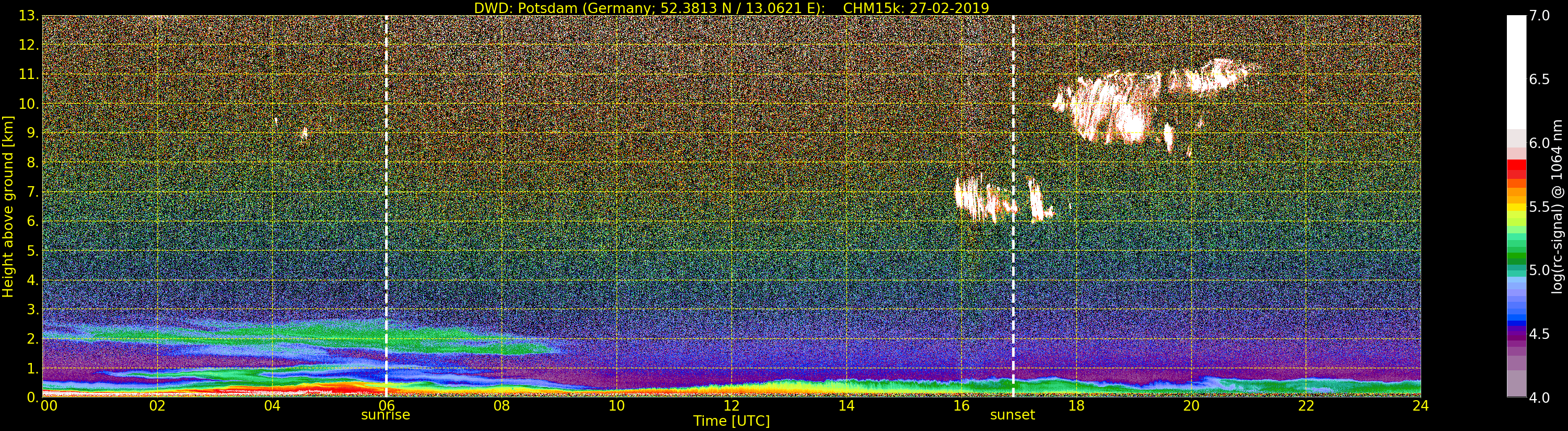Click height axis tick '8.' km
1568x431 pixels.
pos(33,163)
